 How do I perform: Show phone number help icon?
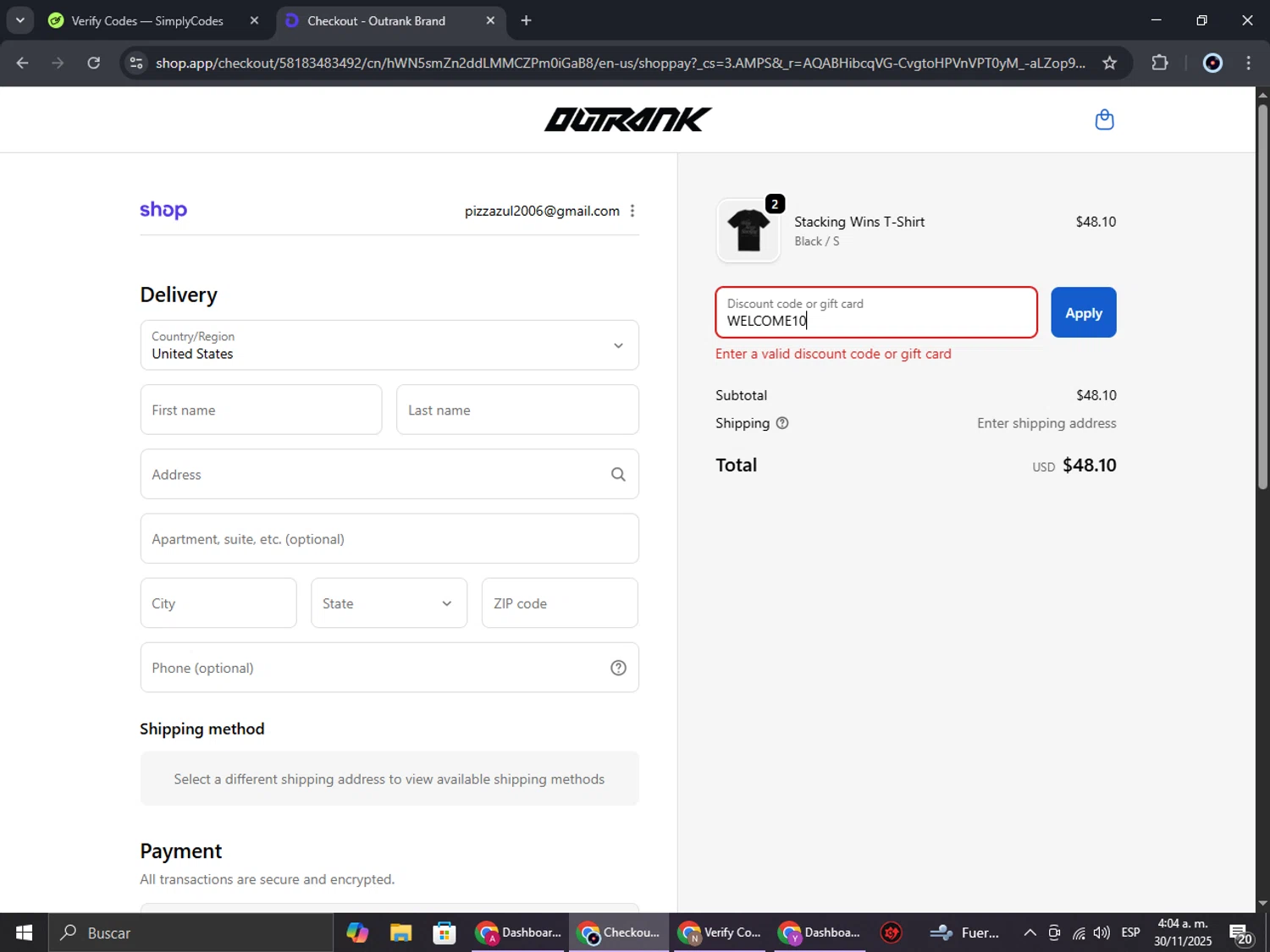point(618,668)
